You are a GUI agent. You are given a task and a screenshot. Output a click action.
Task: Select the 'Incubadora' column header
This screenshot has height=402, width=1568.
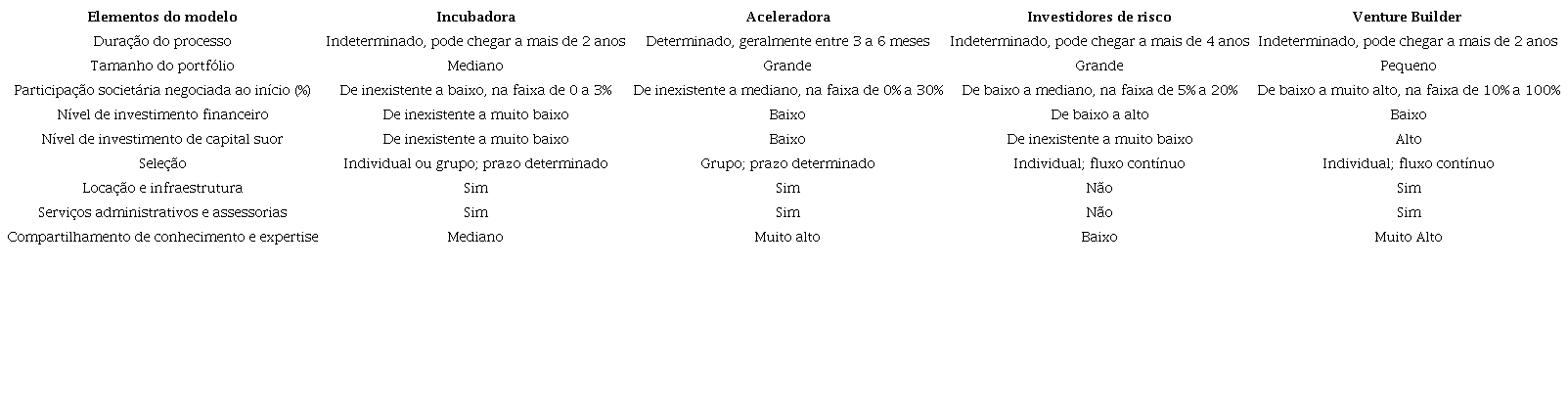point(475,17)
